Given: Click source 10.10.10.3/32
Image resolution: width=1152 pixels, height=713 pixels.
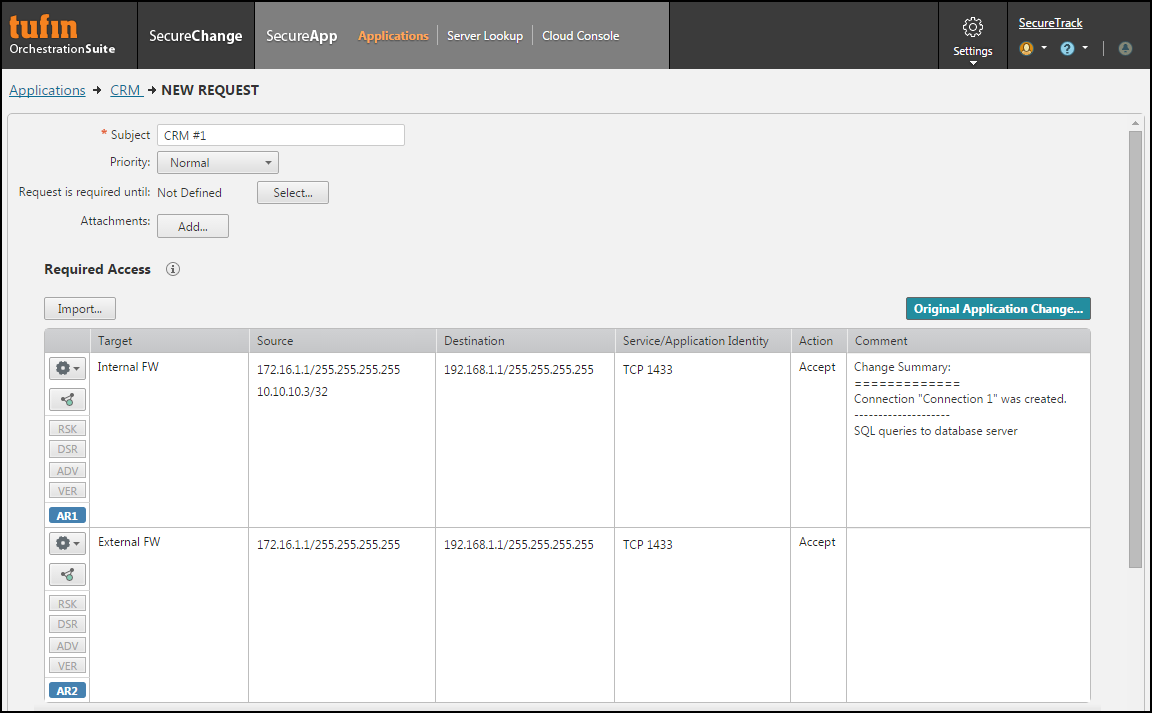Looking at the screenshot, I should [292, 392].
